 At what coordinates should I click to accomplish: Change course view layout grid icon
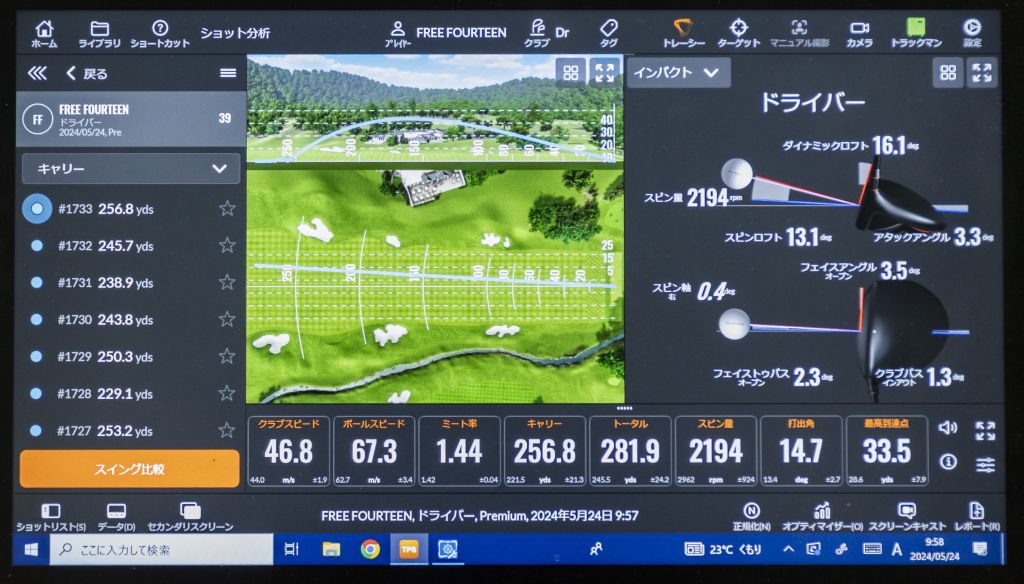pyautogui.click(x=570, y=73)
